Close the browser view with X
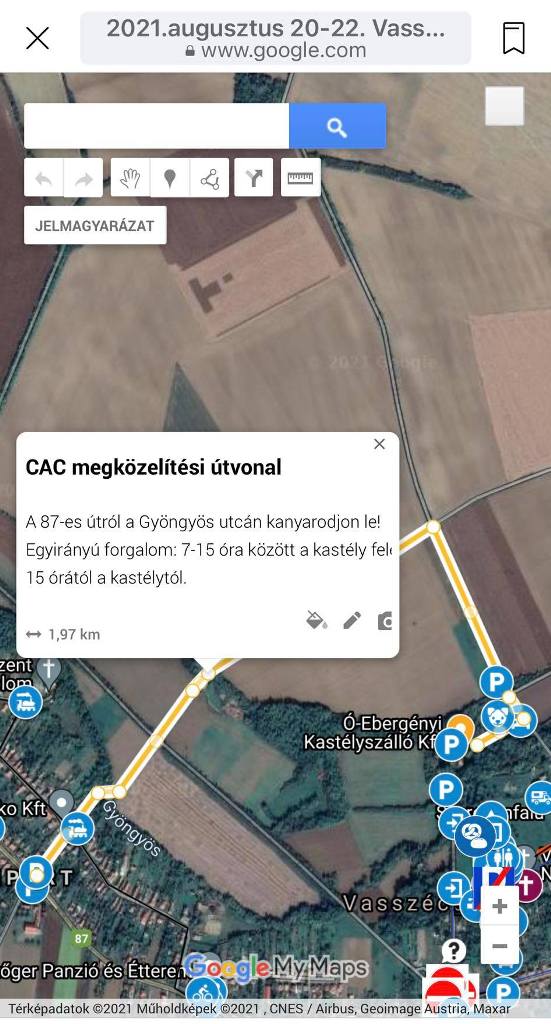The image size is (551, 1024). [37, 38]
